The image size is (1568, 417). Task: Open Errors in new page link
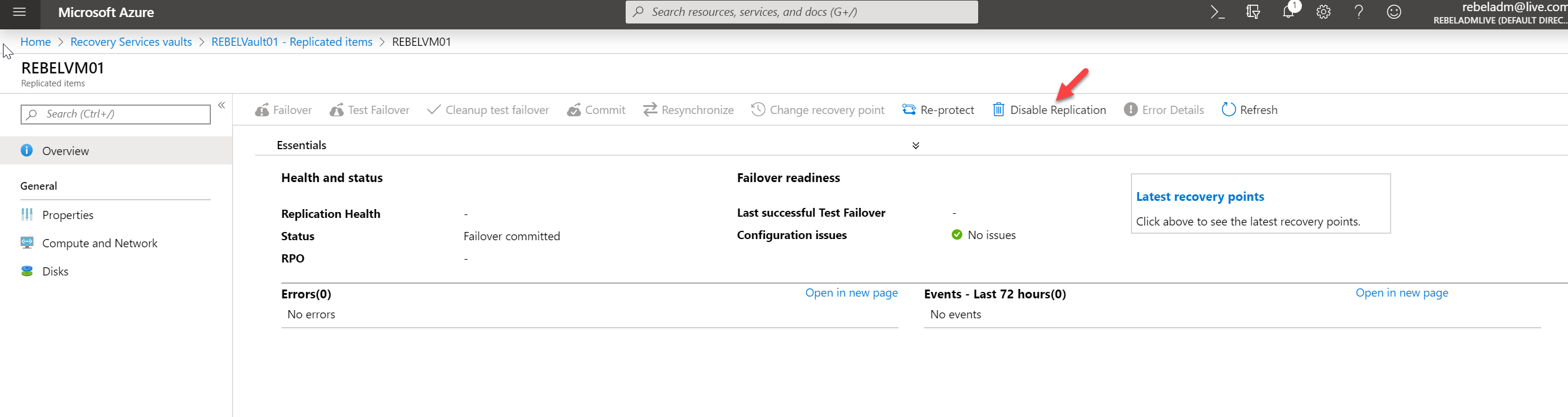851,293
